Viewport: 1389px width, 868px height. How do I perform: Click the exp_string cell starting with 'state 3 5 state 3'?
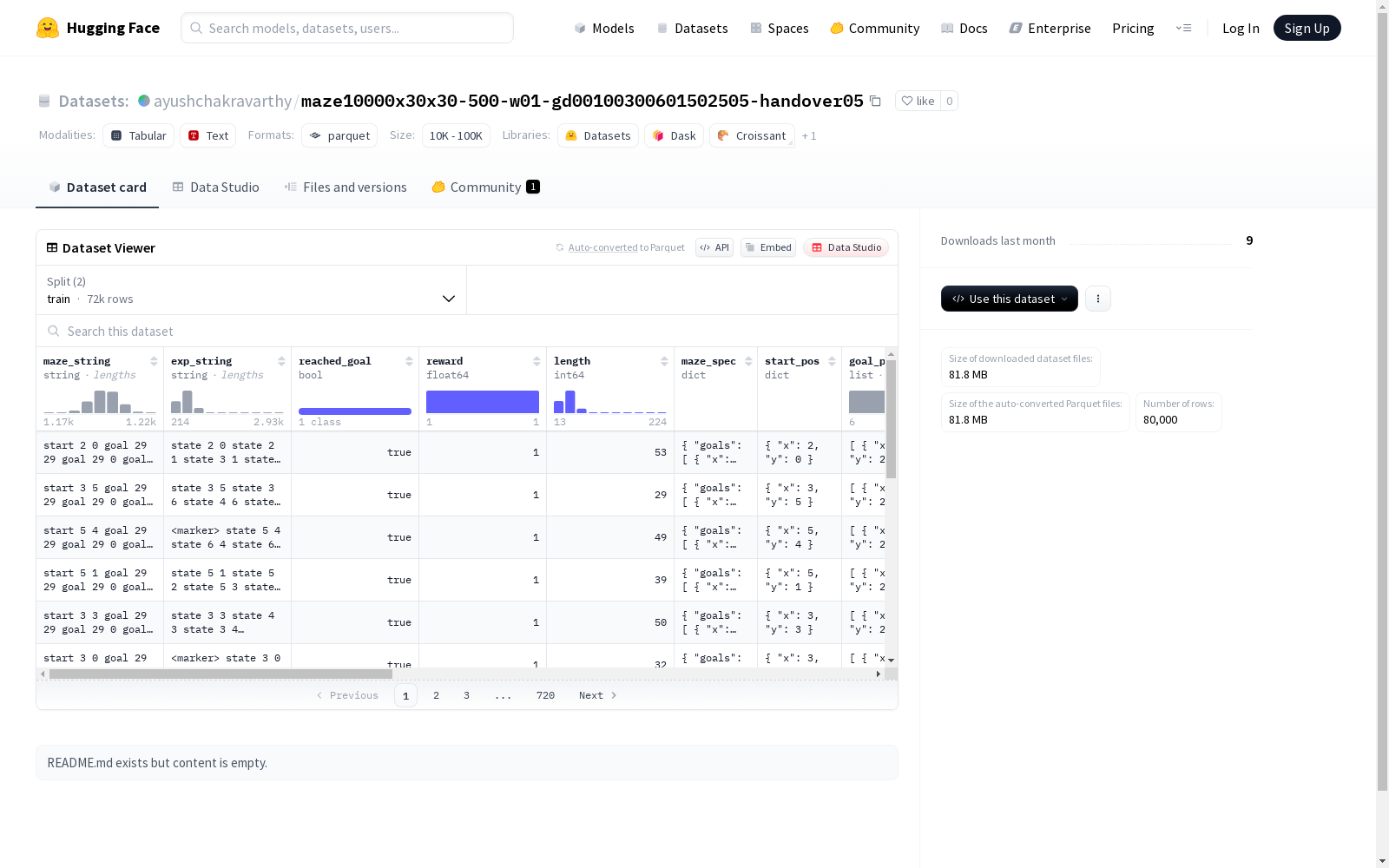click(227, 495)
